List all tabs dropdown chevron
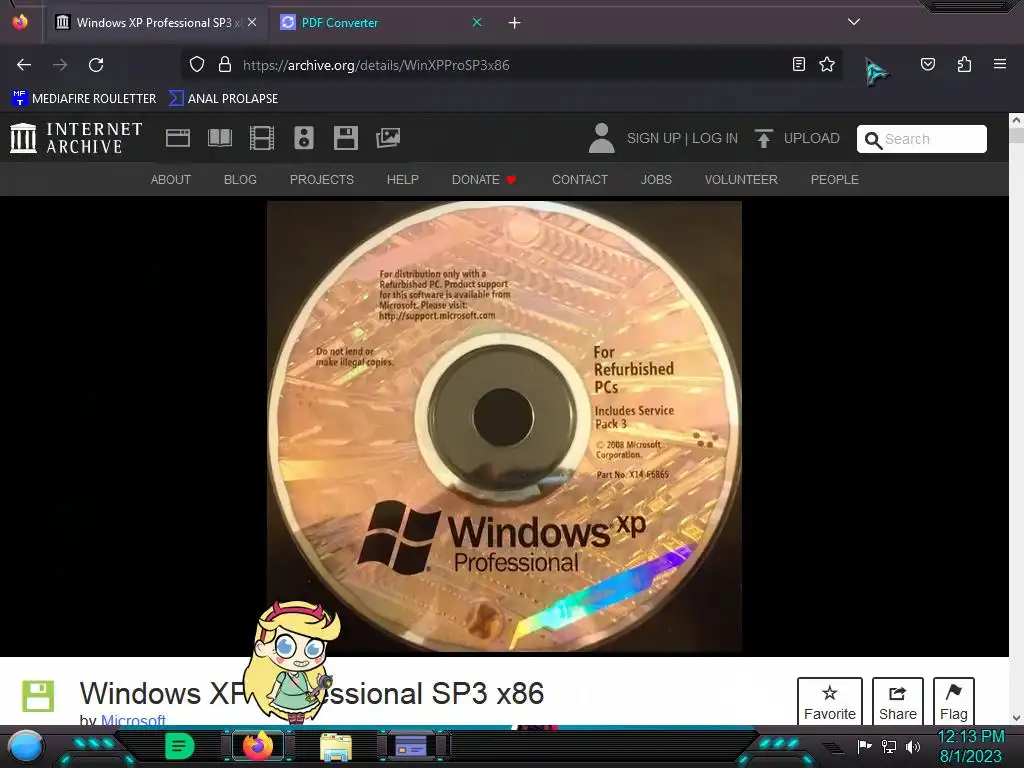This screenshot has height=768, width=1024. click(x=854, y=22)
